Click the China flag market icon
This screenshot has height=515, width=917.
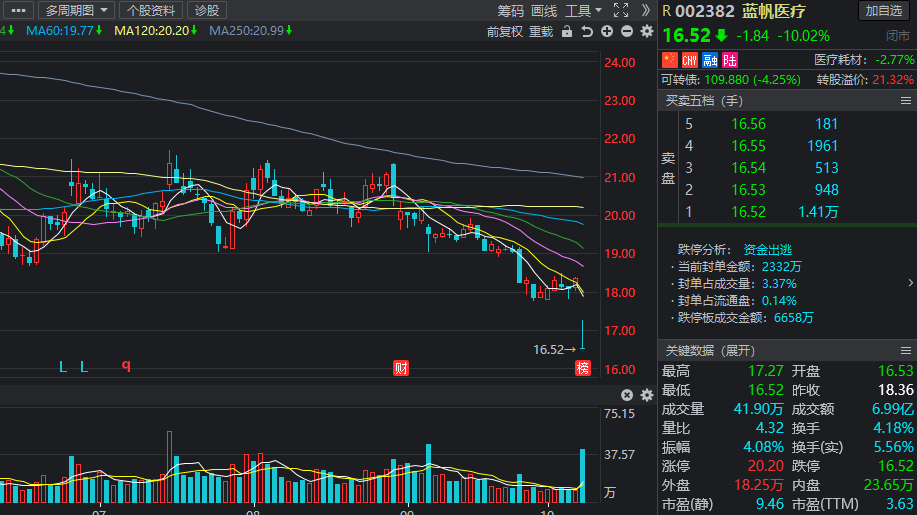pos(670,60)
